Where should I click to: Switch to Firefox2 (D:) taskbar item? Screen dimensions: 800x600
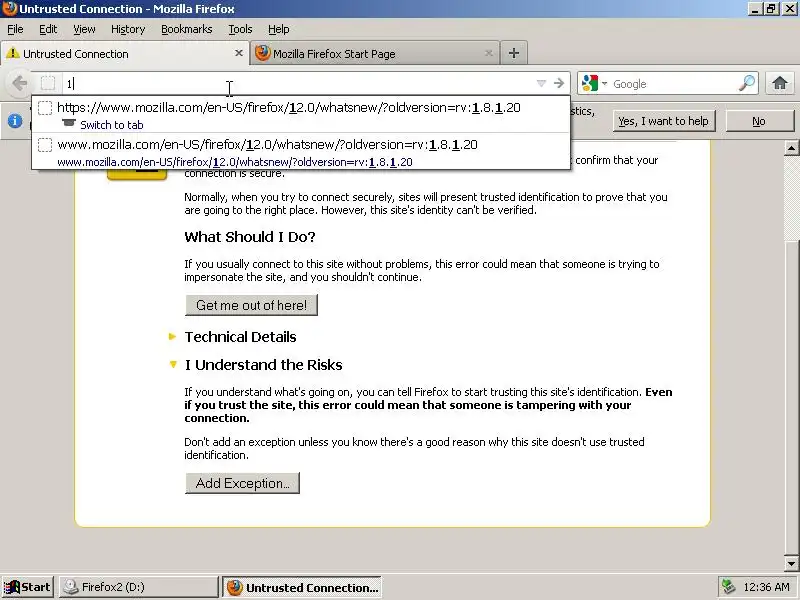point(139,587)
